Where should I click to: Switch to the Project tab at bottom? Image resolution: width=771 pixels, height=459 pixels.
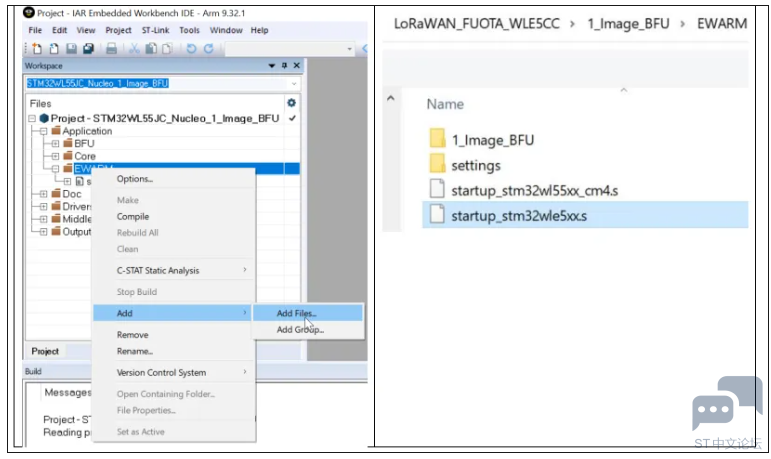click(x=45, y=351)
